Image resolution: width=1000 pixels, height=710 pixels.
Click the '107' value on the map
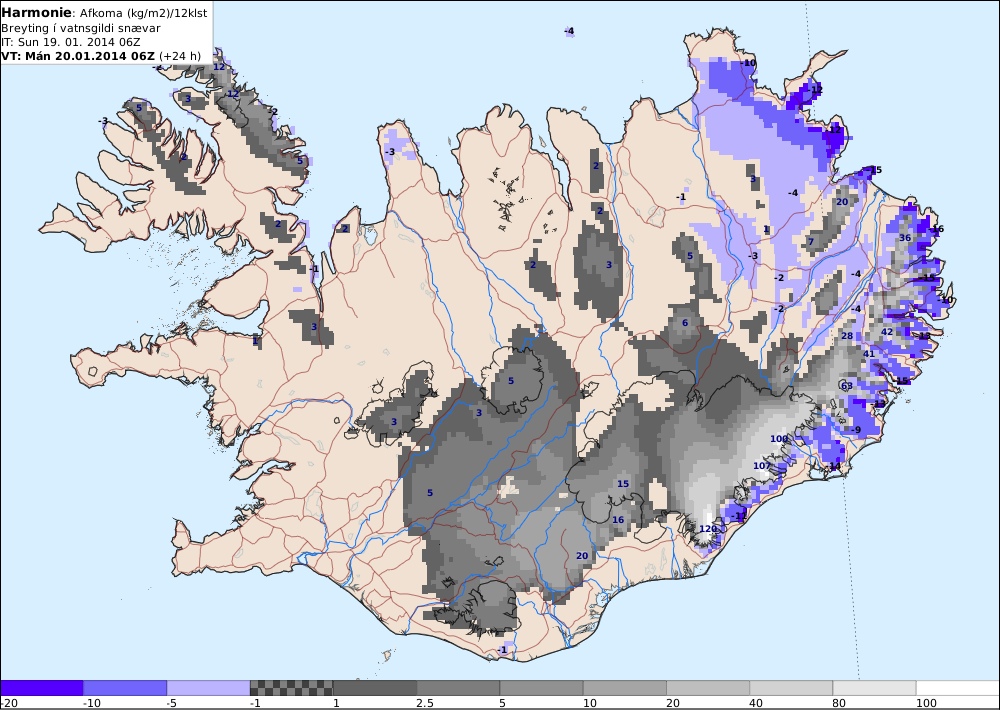(761, 466)
